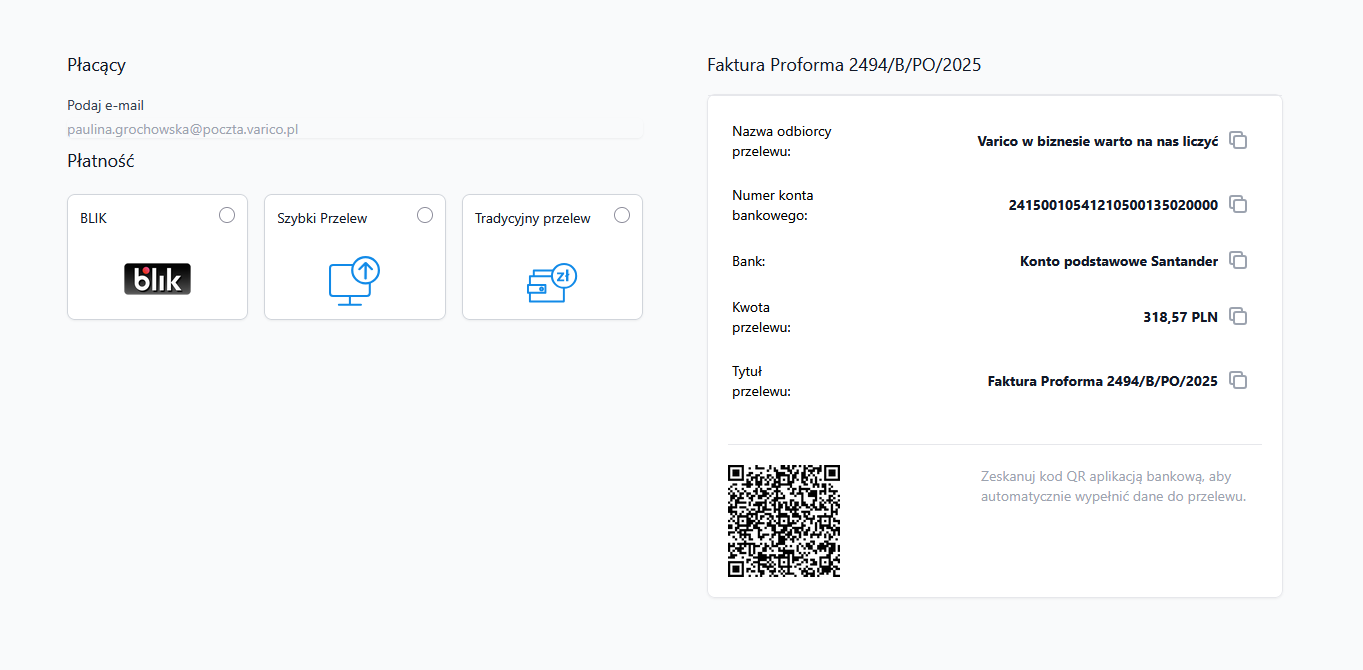Click the Konto podstawowe Santander text
Image resolution: width=1363 pixels, height=670 pixels.
(1118, 261)
